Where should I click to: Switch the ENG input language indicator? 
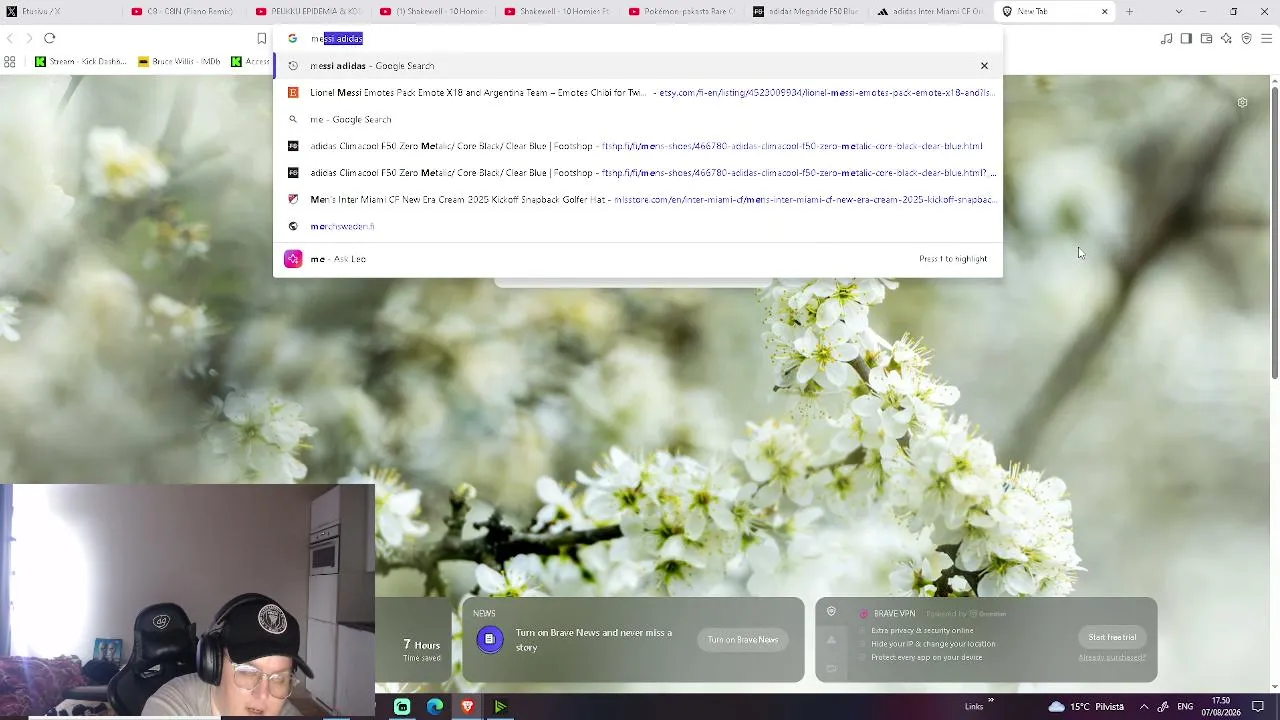click(1185, 707)
